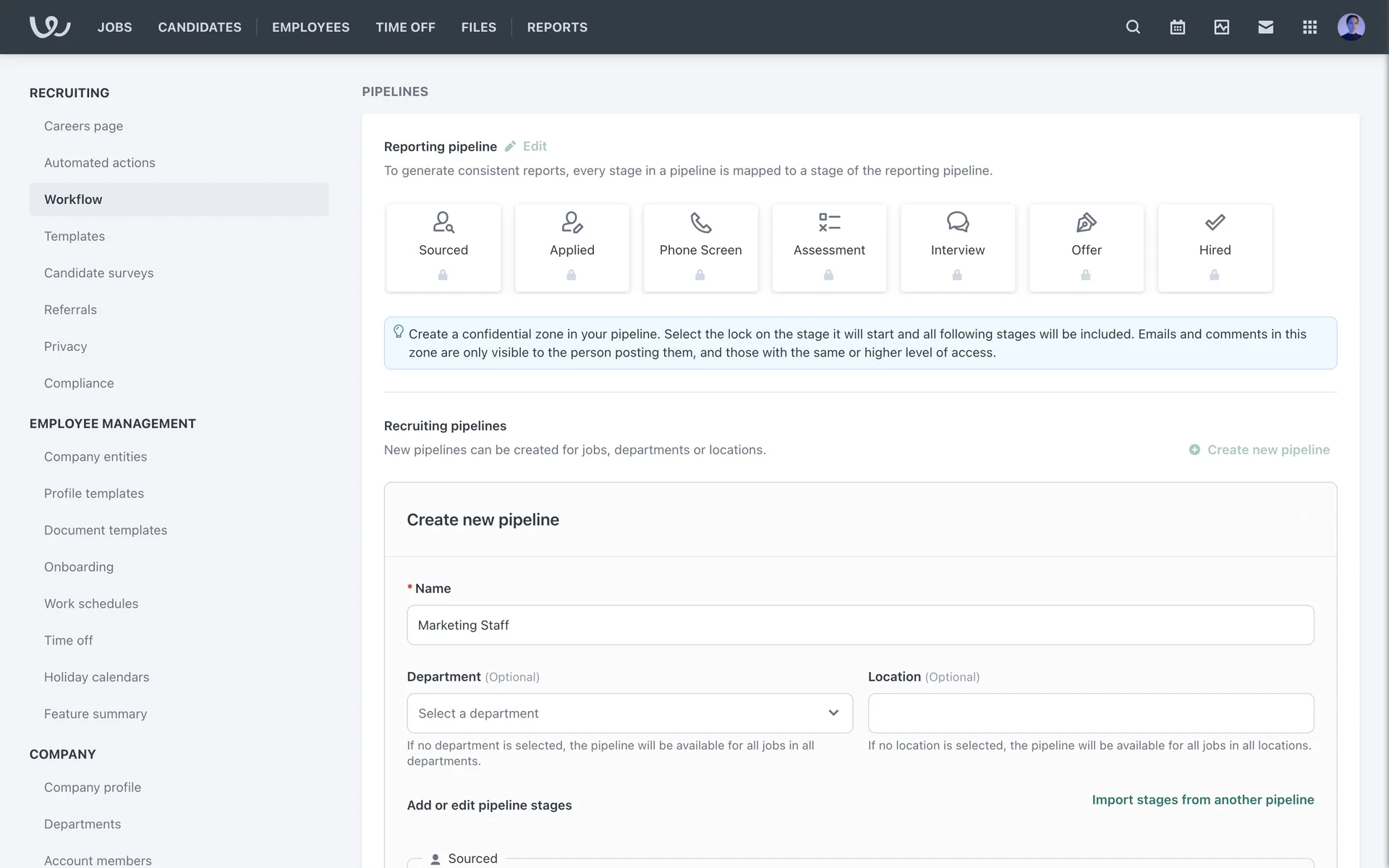Open the apps grid icon
The height and width of the screenshot is (868, 1389).
click(1309, 27)
